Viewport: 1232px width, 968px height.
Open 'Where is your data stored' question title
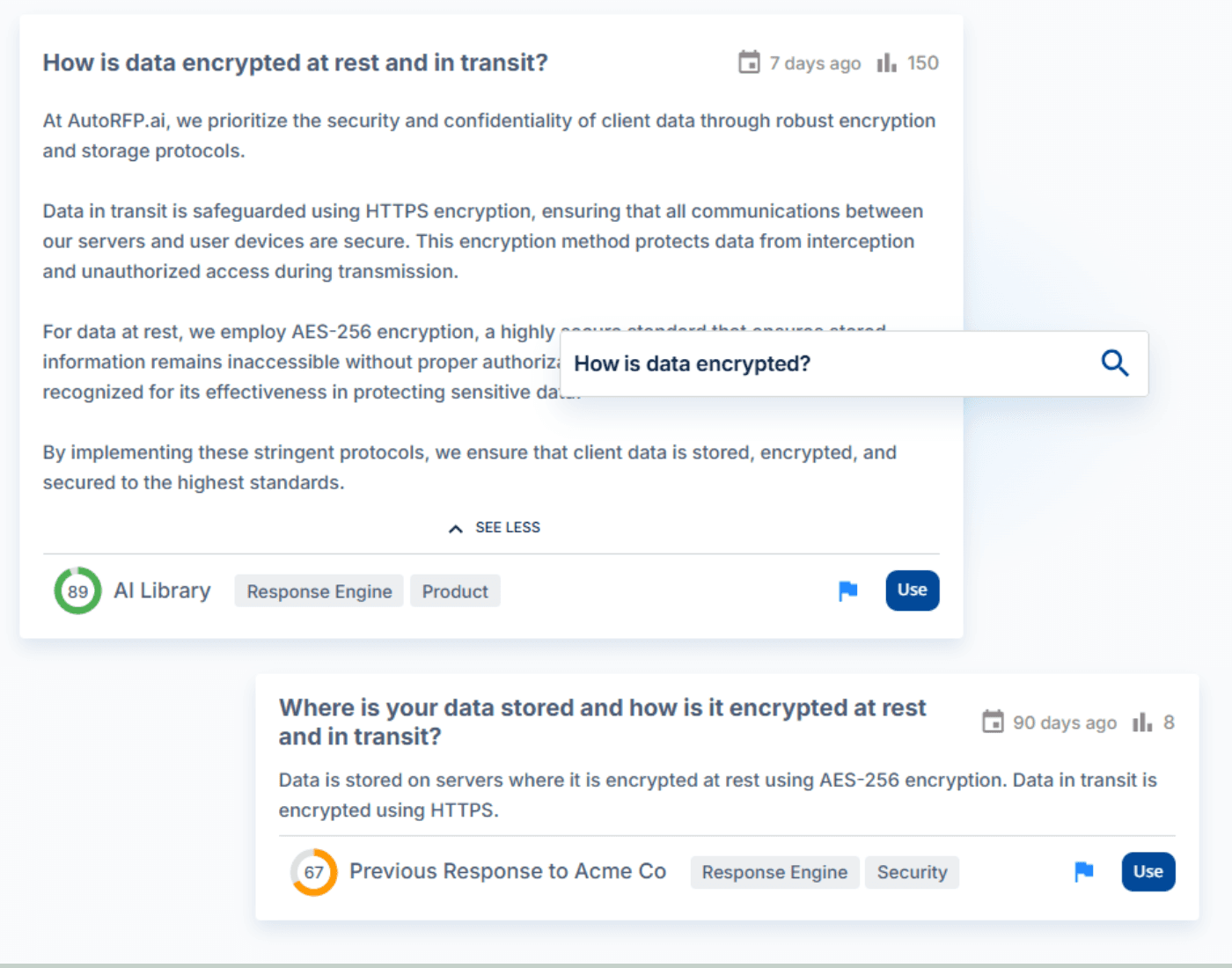click(603, 722)
